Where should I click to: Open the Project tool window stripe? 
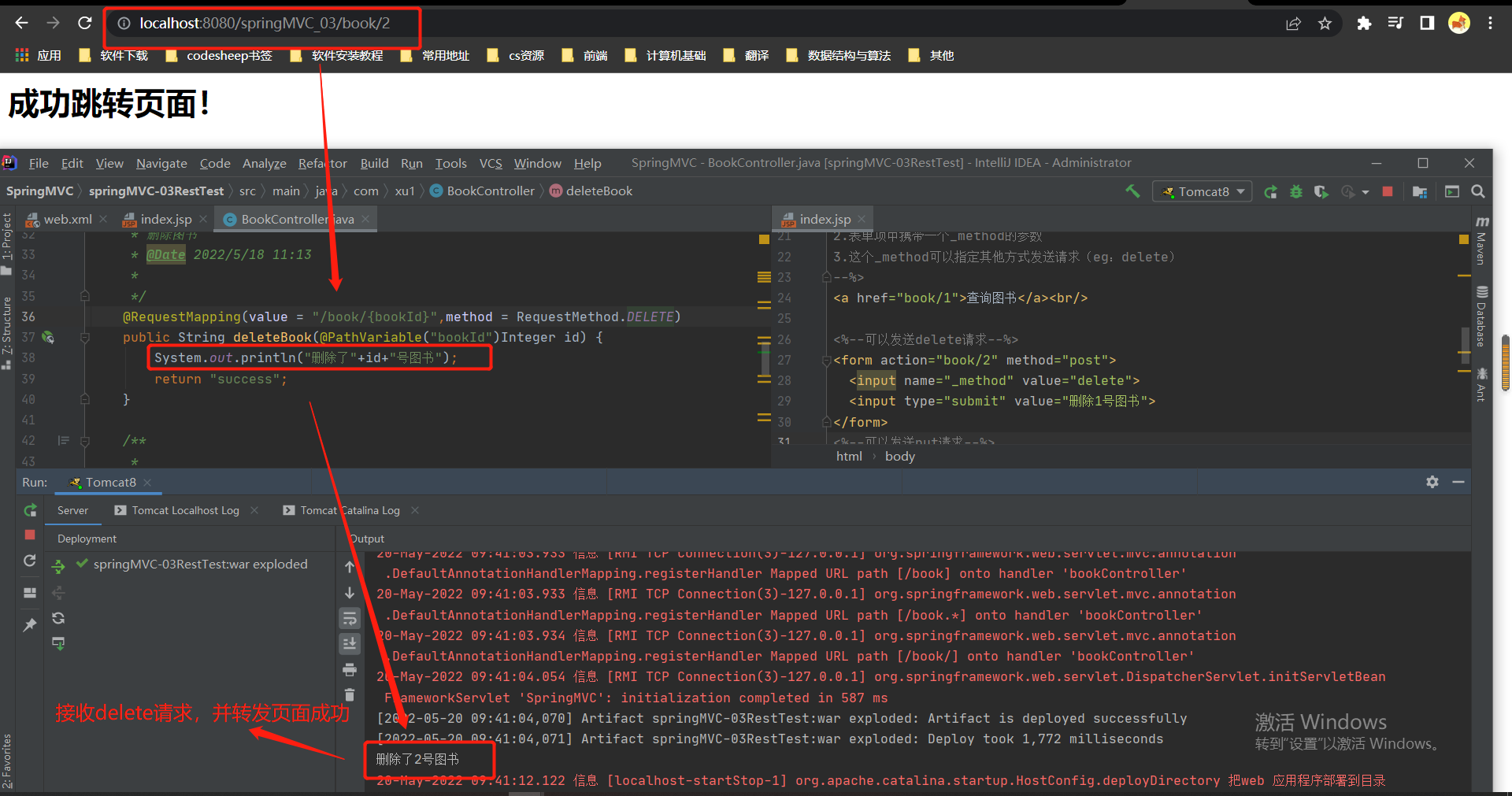(7, 243)
